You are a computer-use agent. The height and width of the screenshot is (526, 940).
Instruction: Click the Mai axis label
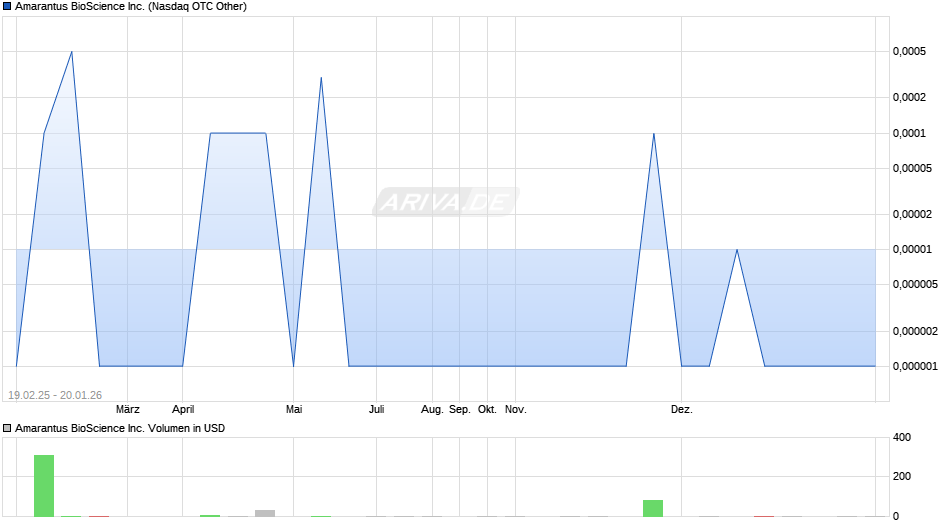point(294,410)
